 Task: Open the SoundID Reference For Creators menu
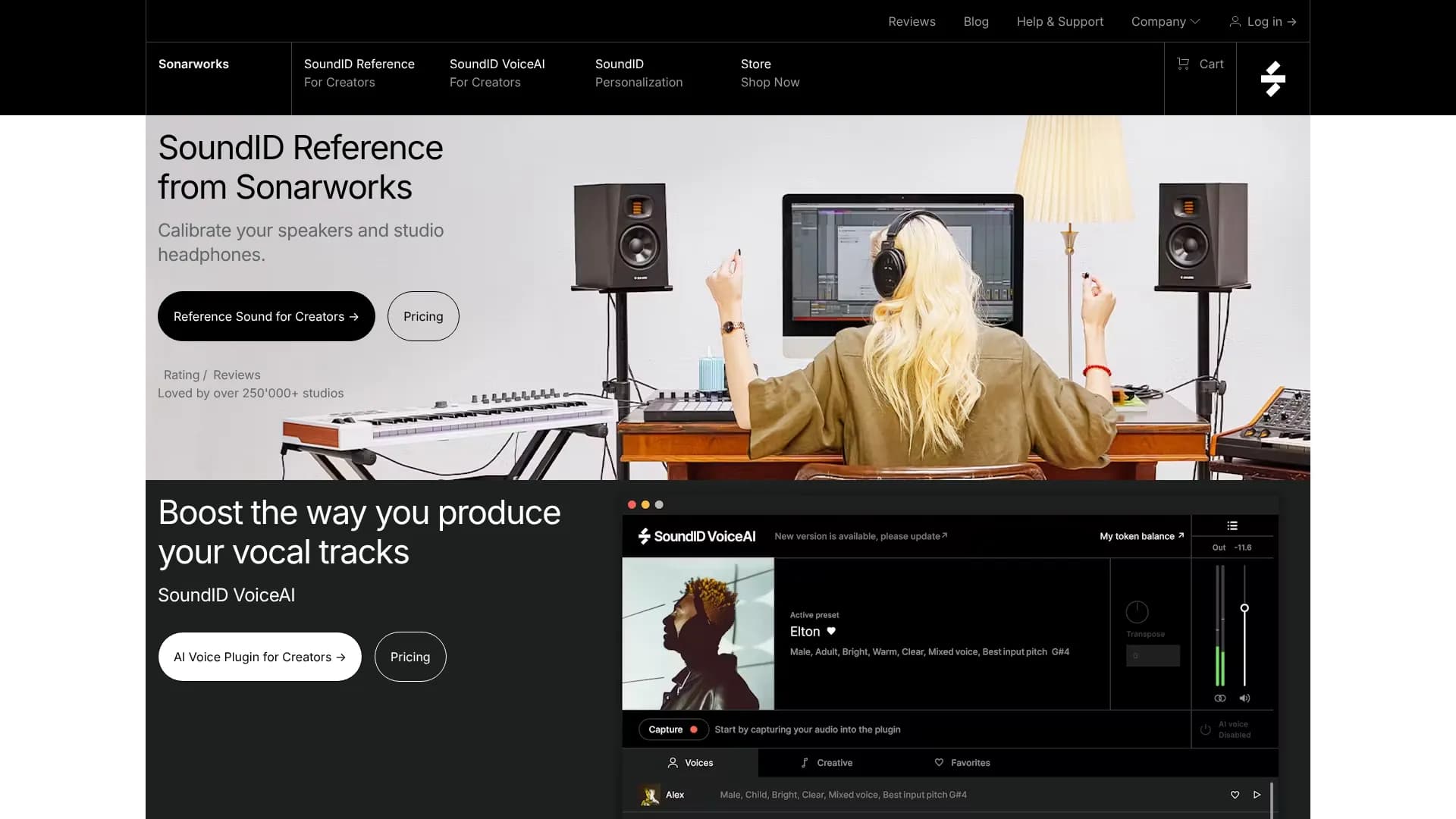(359, 73)
